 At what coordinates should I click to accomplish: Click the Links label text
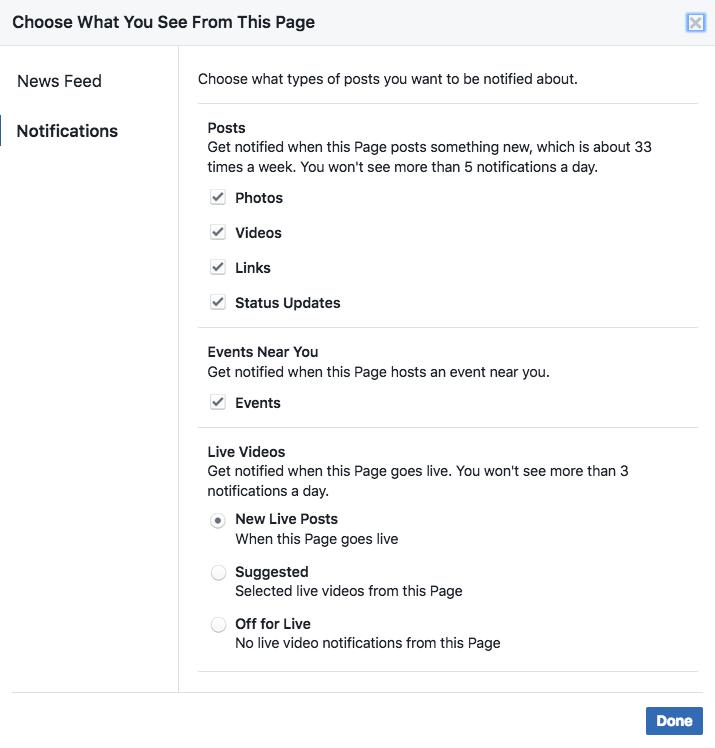point(253,268)
